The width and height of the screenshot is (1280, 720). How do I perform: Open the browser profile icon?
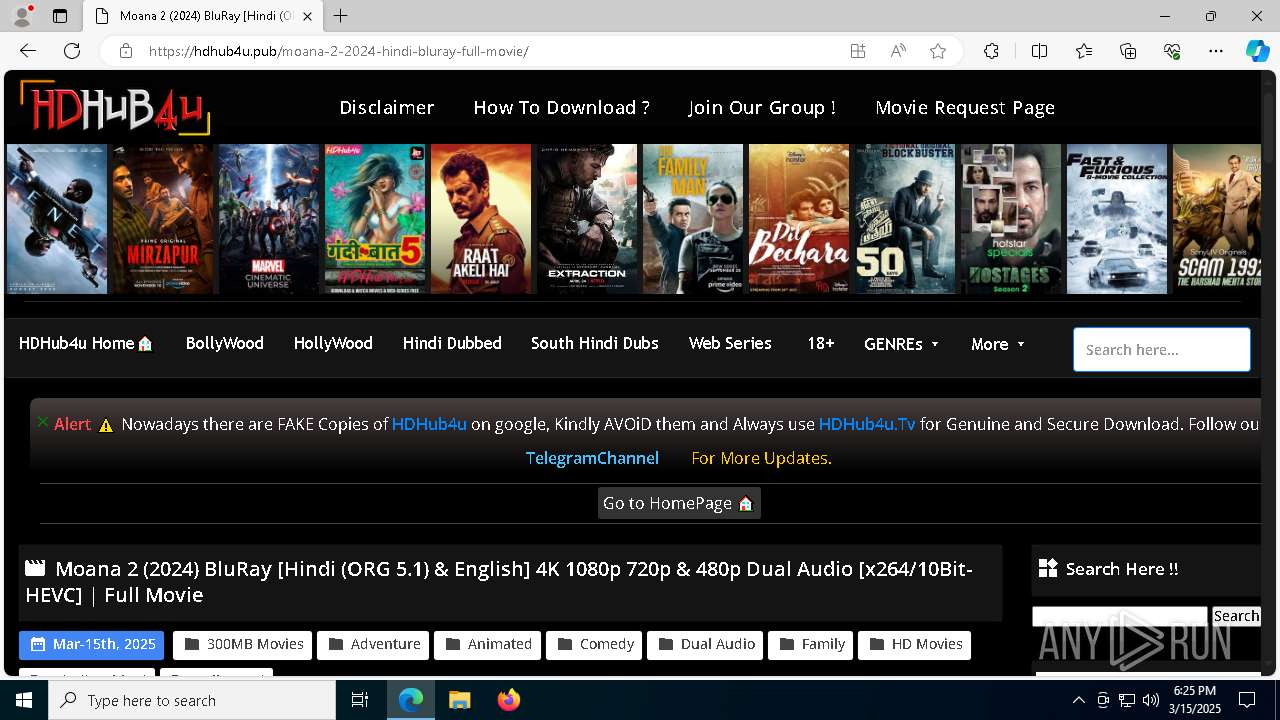pyautogui.click(x=24, y=16)
